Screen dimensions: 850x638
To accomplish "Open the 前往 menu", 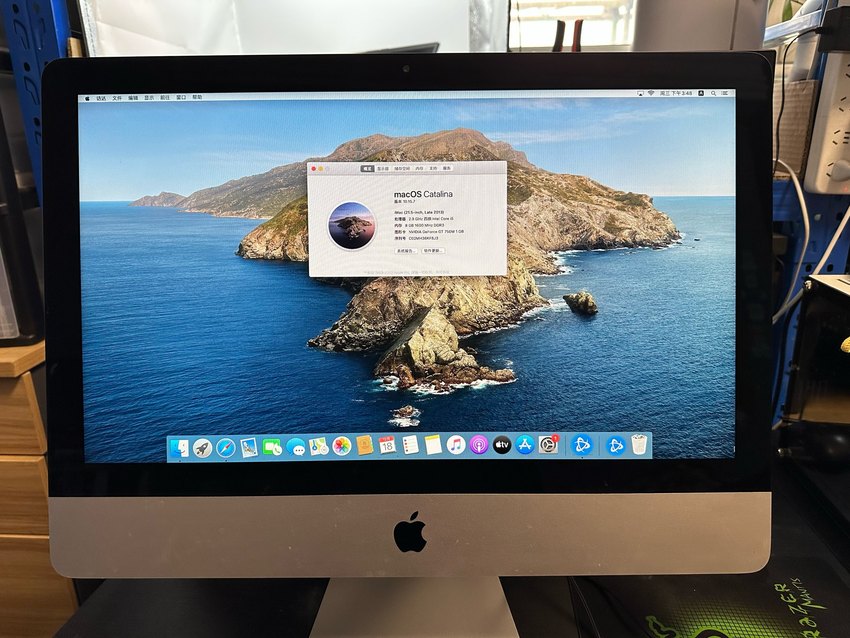I will [165, 98].
